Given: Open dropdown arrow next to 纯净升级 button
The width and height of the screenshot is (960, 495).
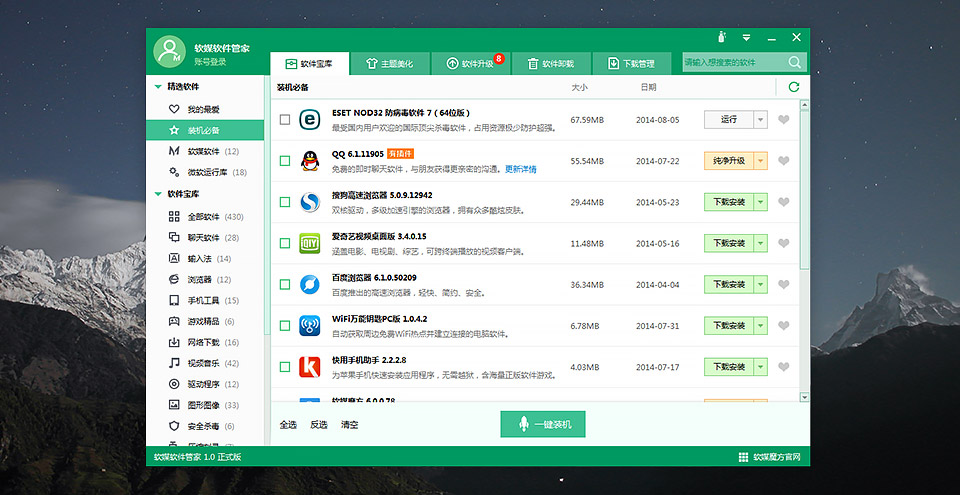Looking at the screenshot, I should coord(760,161).
